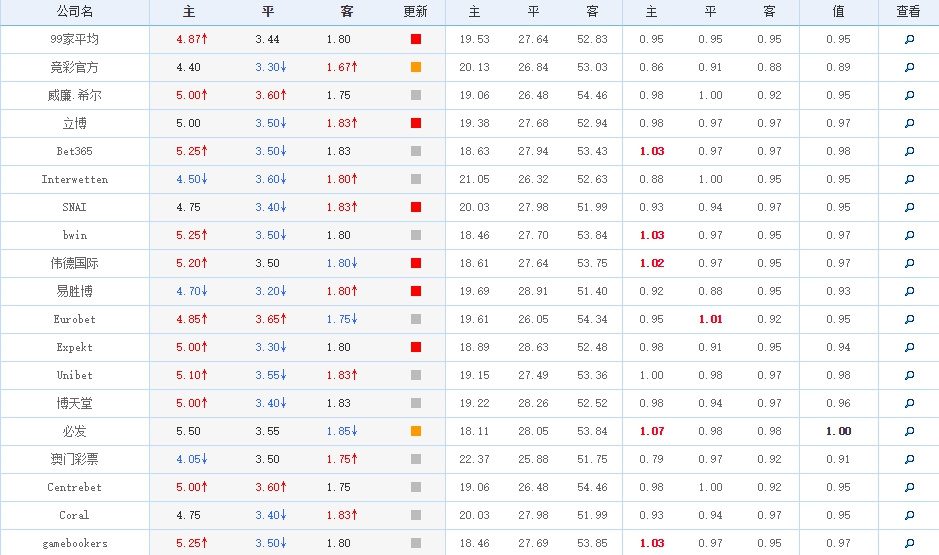939x555 pixels.
Task: Open the 威廉.希尔 company name
Action: [x=74, y=95]
